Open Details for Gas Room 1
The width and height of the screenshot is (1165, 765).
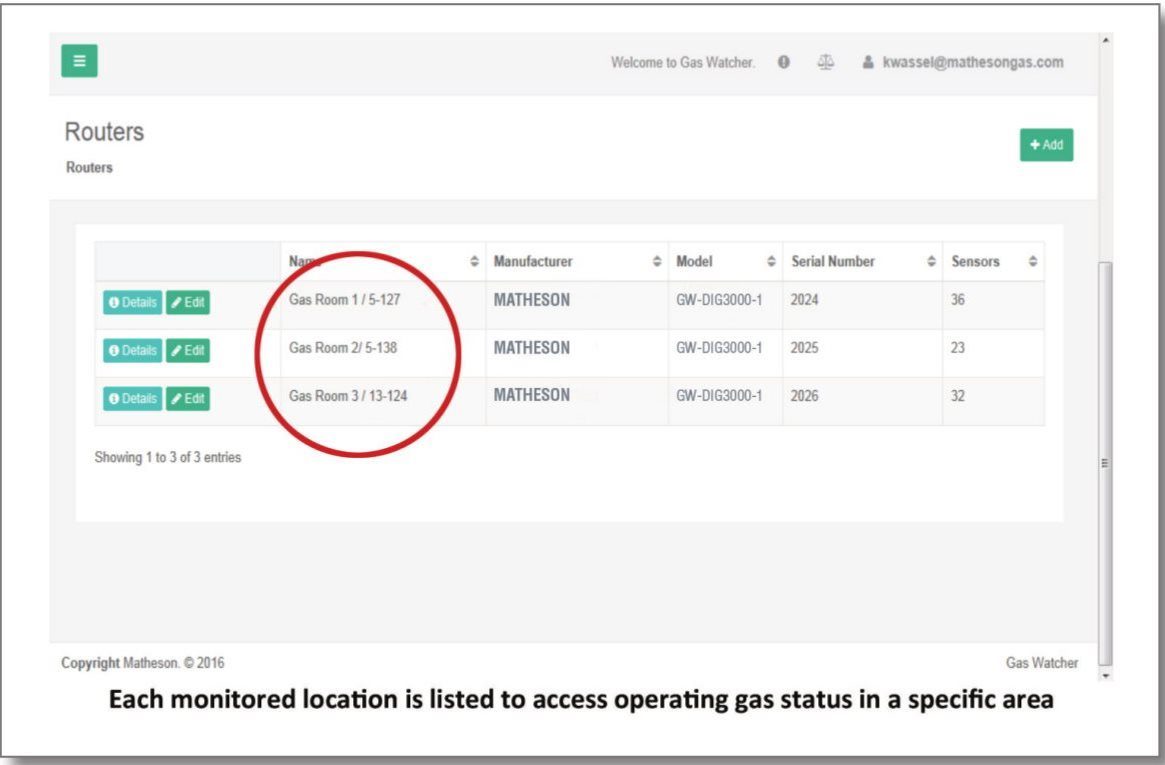coord(132,303)
